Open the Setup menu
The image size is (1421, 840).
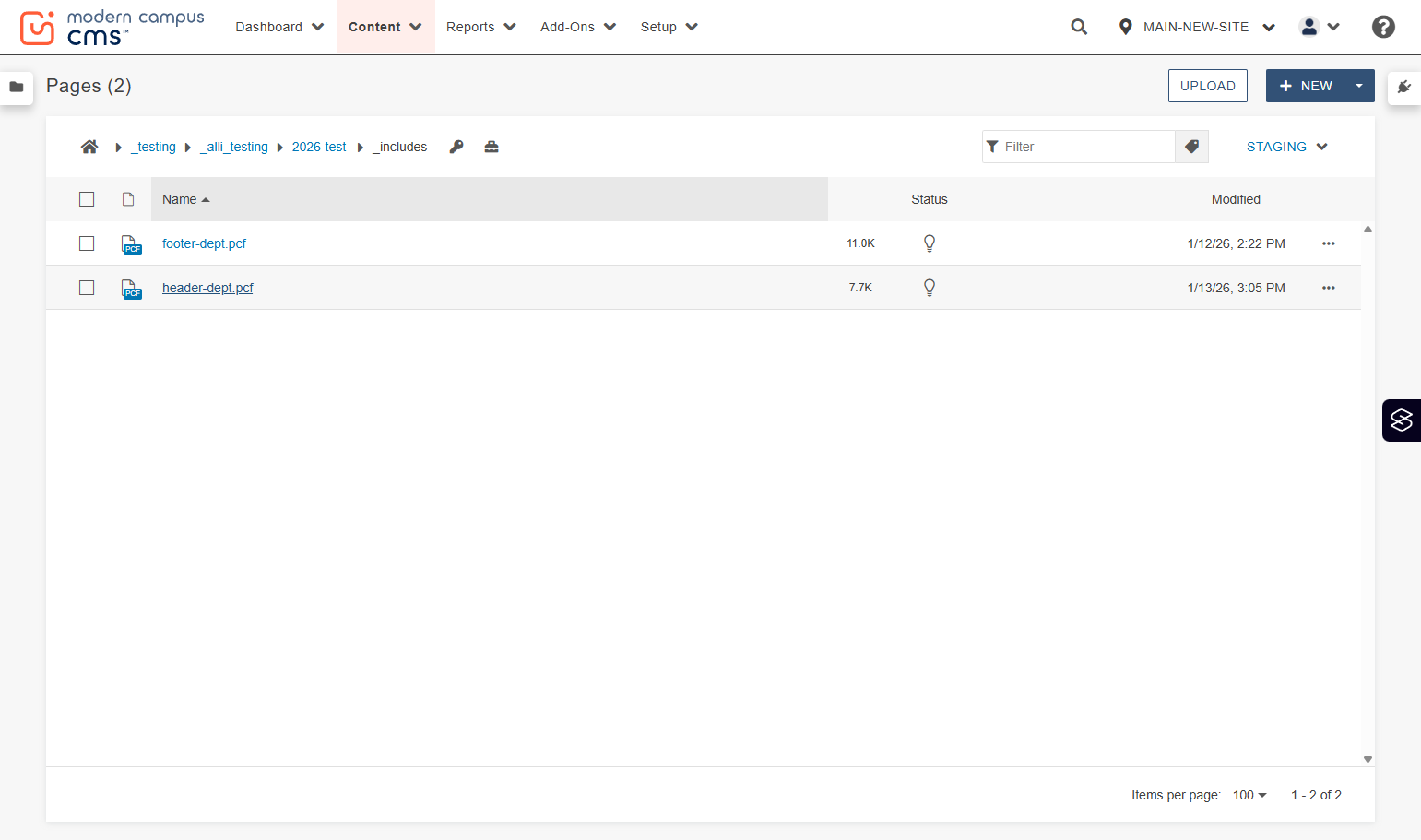pyautogui.click(x=669, y=27)
